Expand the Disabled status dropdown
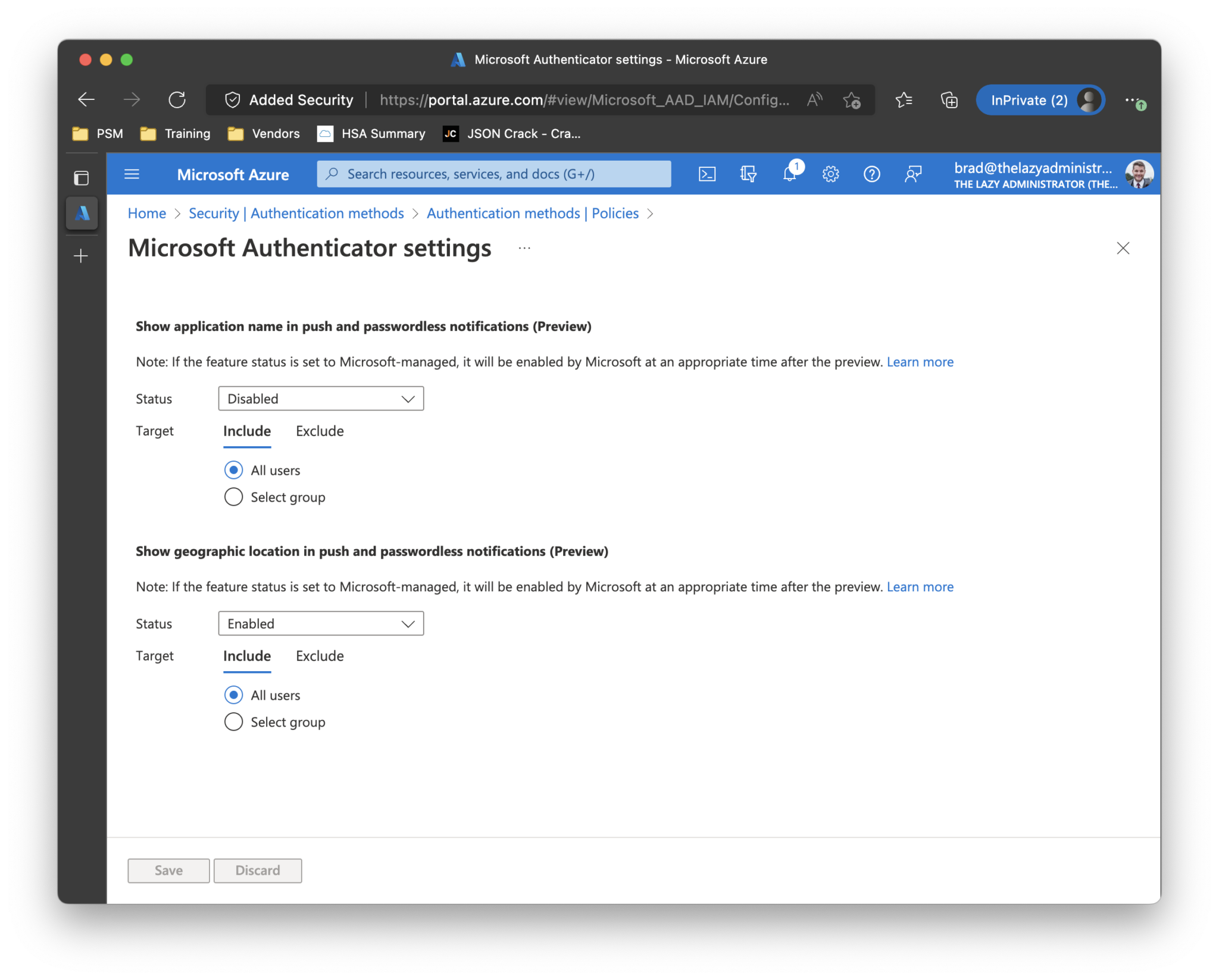The height and width of the screenshot is (980, 1219). click(x=321, y=399)
